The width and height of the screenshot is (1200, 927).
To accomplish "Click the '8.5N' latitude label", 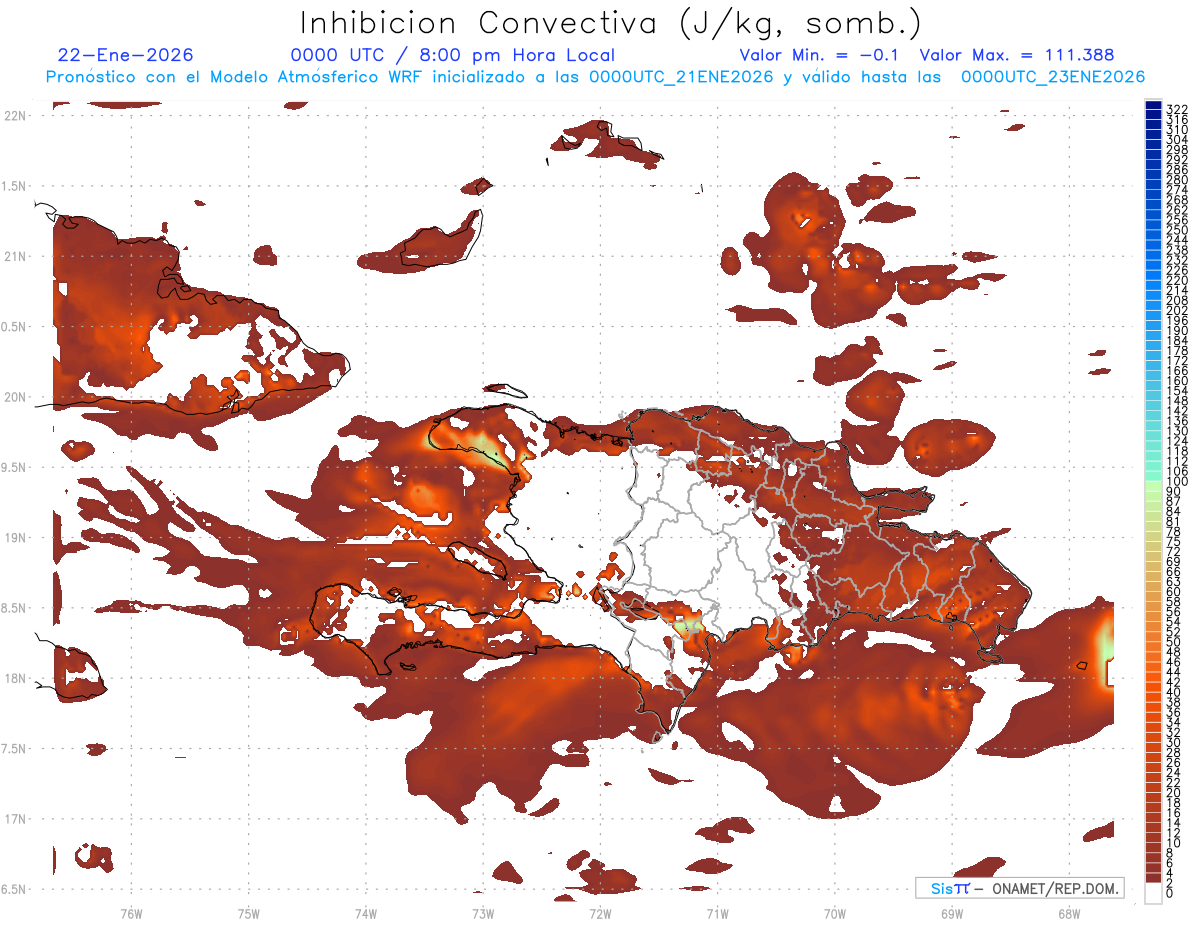I will [15, 608].
